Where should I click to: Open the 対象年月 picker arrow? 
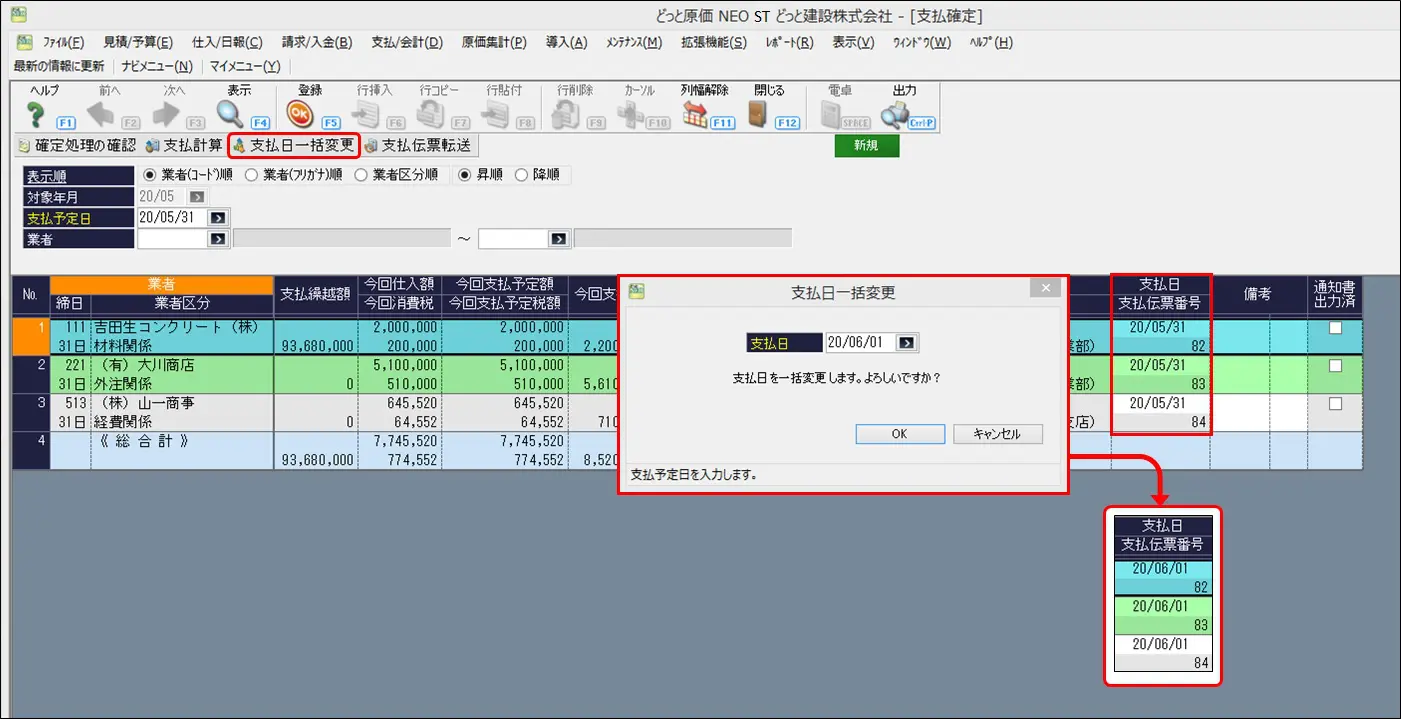pyautogui.click(x=197, y=197)
